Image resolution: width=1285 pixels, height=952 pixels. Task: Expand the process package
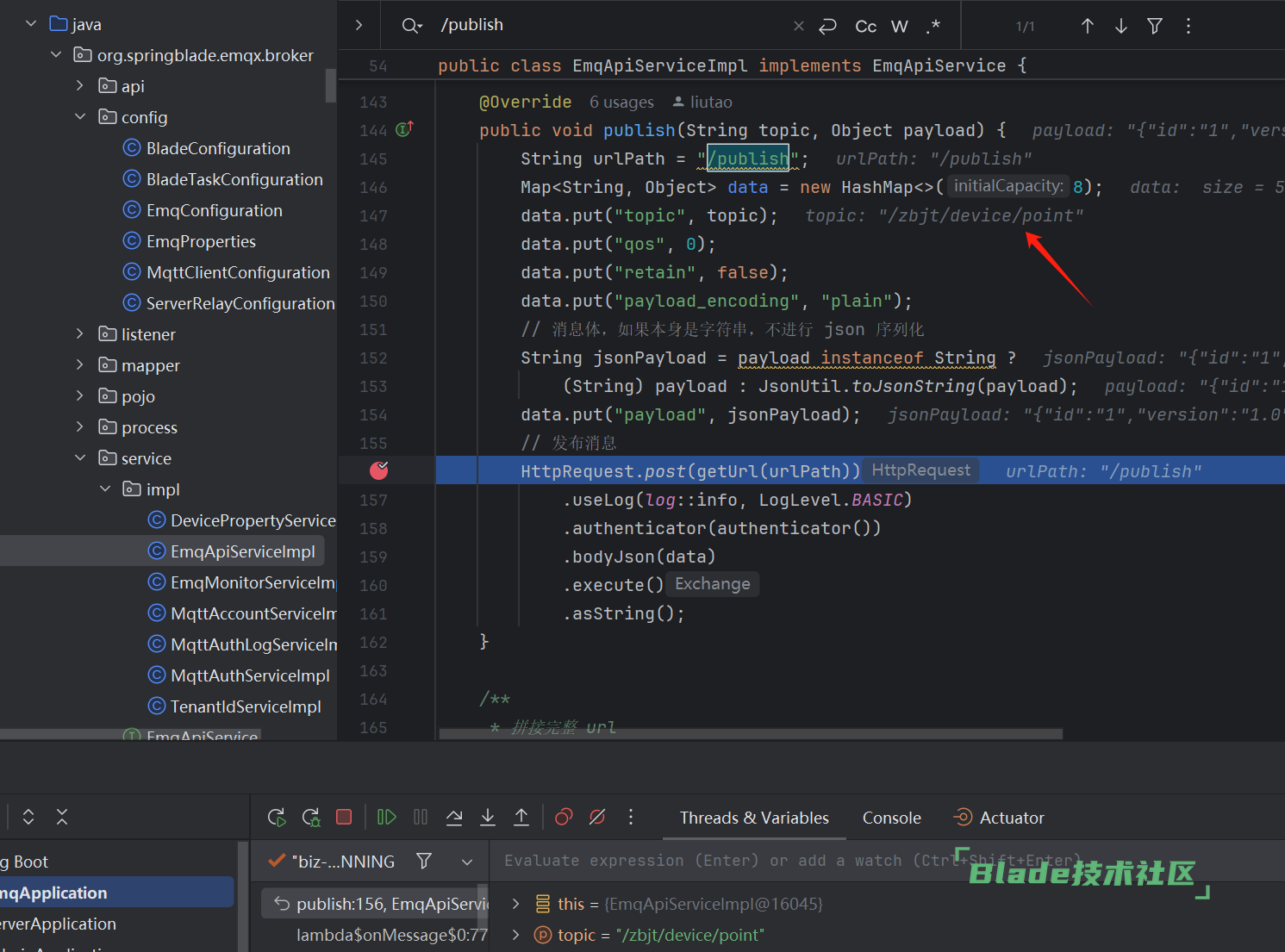point(80,426)
